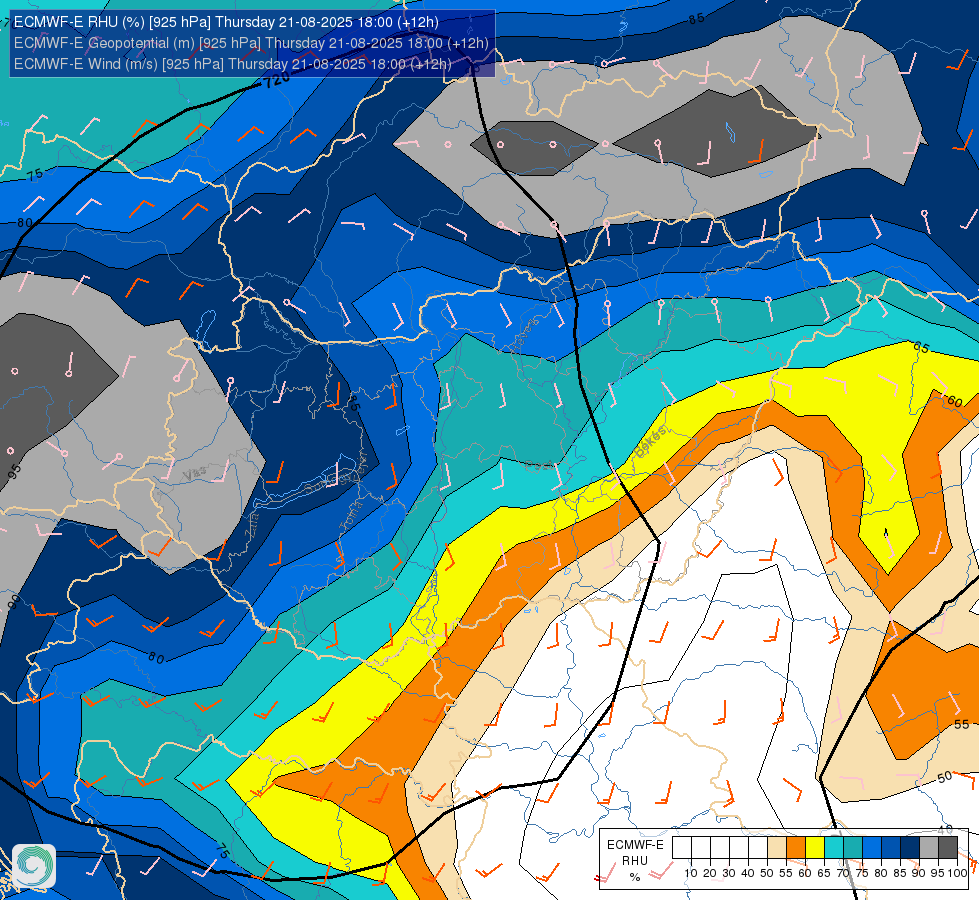Click the 60 humidity contour label on map
979x900 pixels.
point(955,401)
